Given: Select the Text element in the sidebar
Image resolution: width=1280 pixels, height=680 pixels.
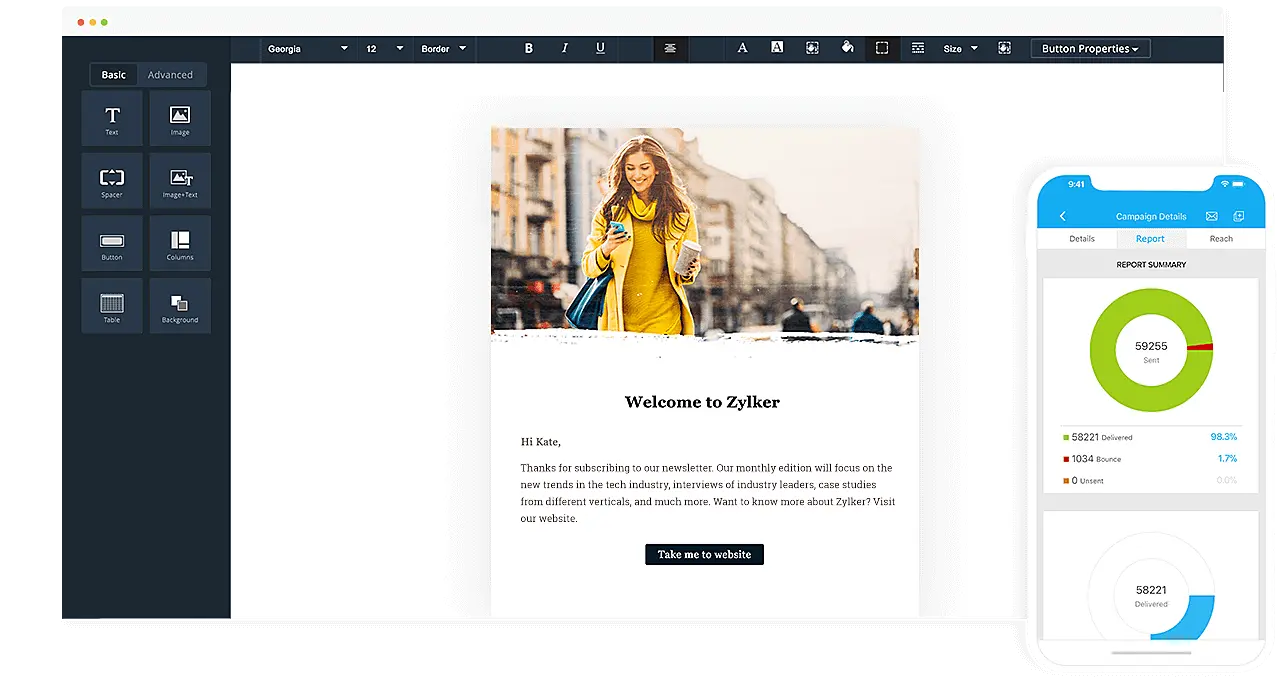Looking at the screenshot, I should [111, 117].
